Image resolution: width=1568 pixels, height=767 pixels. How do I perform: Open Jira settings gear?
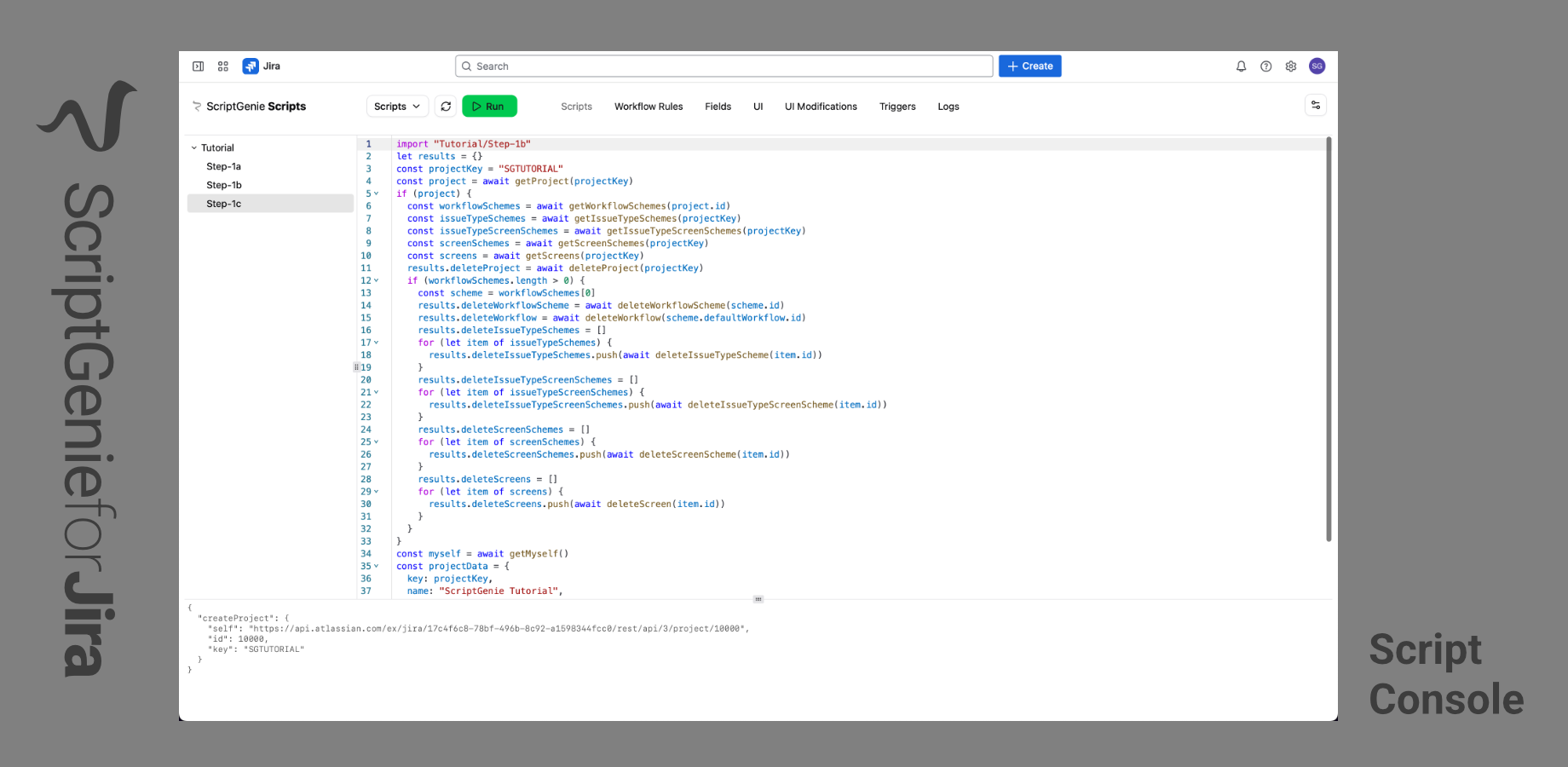tap(1291, 66)
